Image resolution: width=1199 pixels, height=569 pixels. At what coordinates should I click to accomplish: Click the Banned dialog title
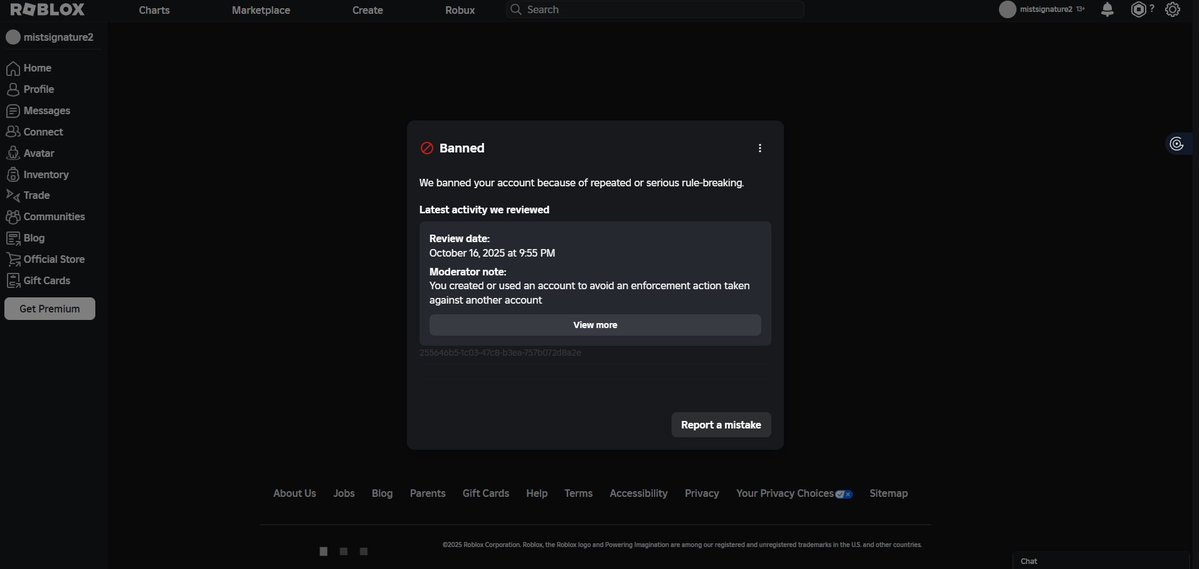click(461, 148)
